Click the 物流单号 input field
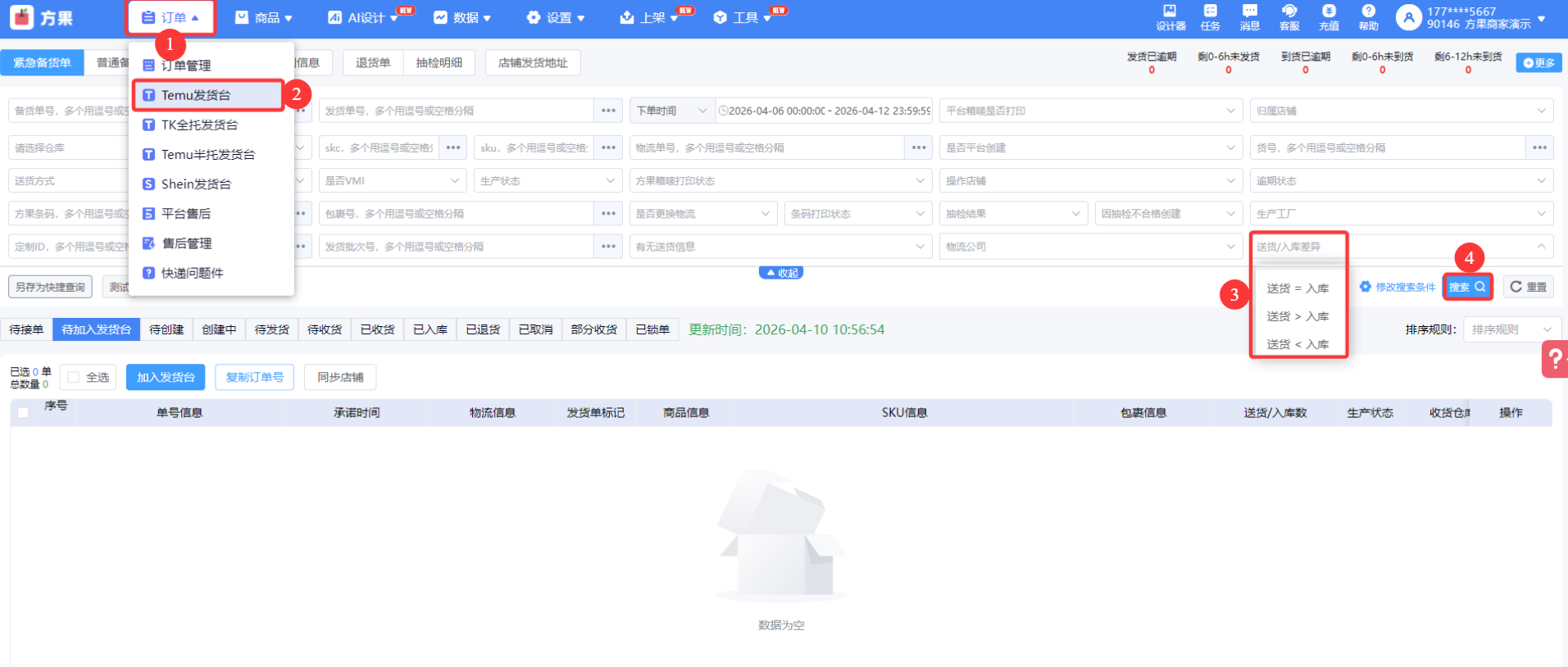This screenshot has width=1568, height=667. pyautogui.click(x=766, y=148)
